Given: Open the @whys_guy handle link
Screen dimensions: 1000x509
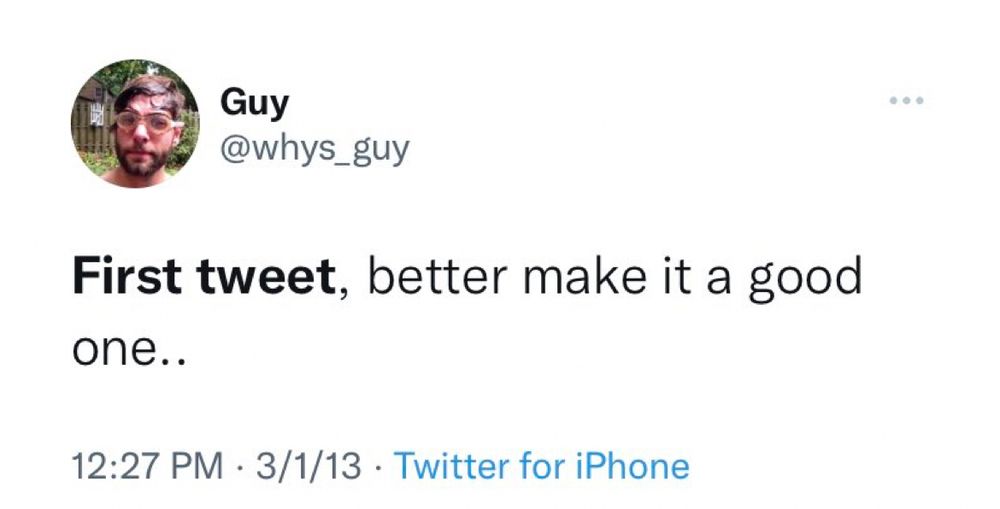Looking at the screenshot, I should 314,150.
